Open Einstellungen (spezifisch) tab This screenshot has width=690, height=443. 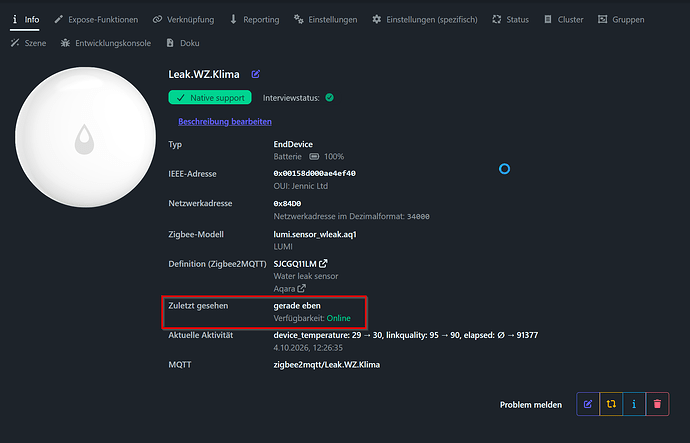(x=425, y=19)
